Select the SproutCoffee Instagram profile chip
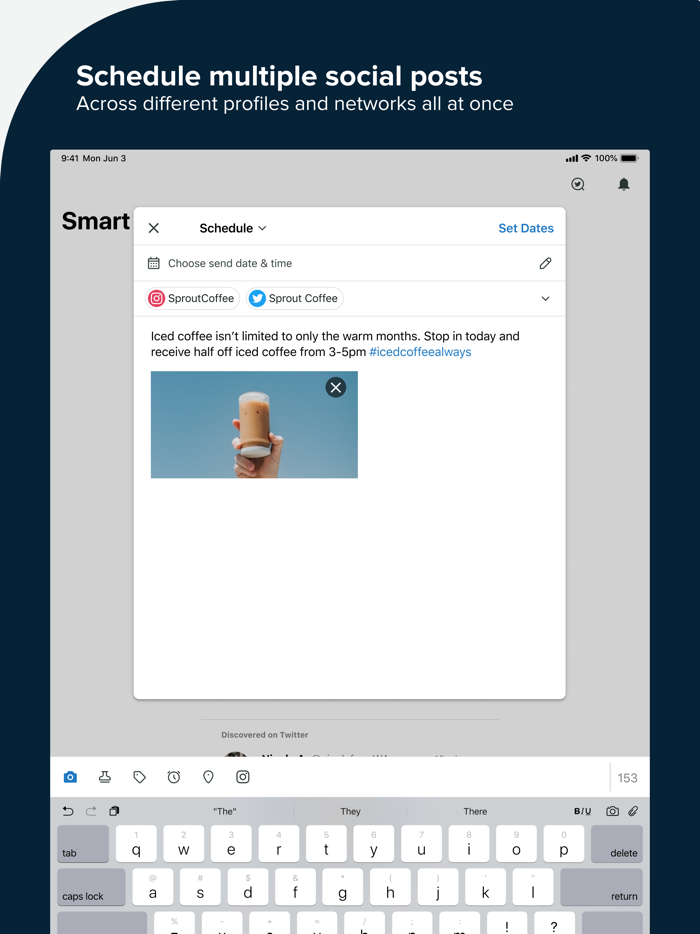700x934 pixels. [192, 298]
